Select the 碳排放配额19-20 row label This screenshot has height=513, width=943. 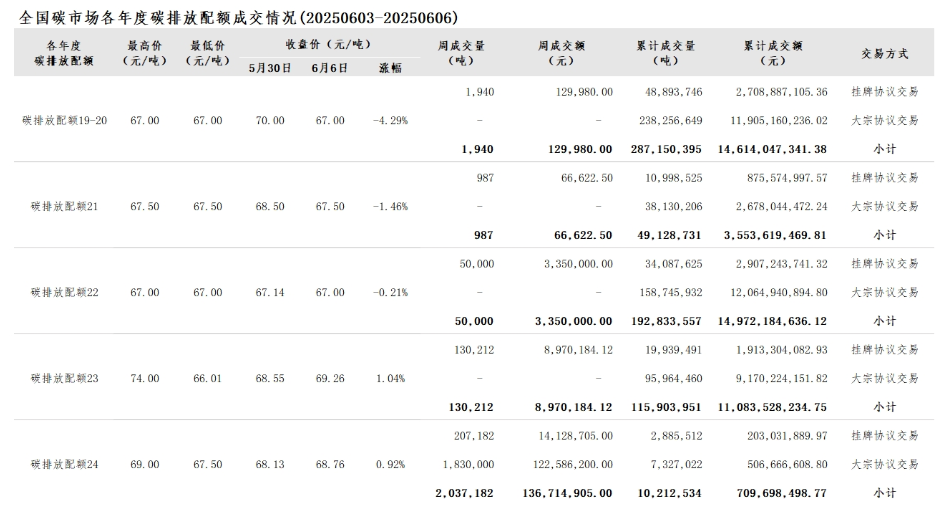point(64,120)
